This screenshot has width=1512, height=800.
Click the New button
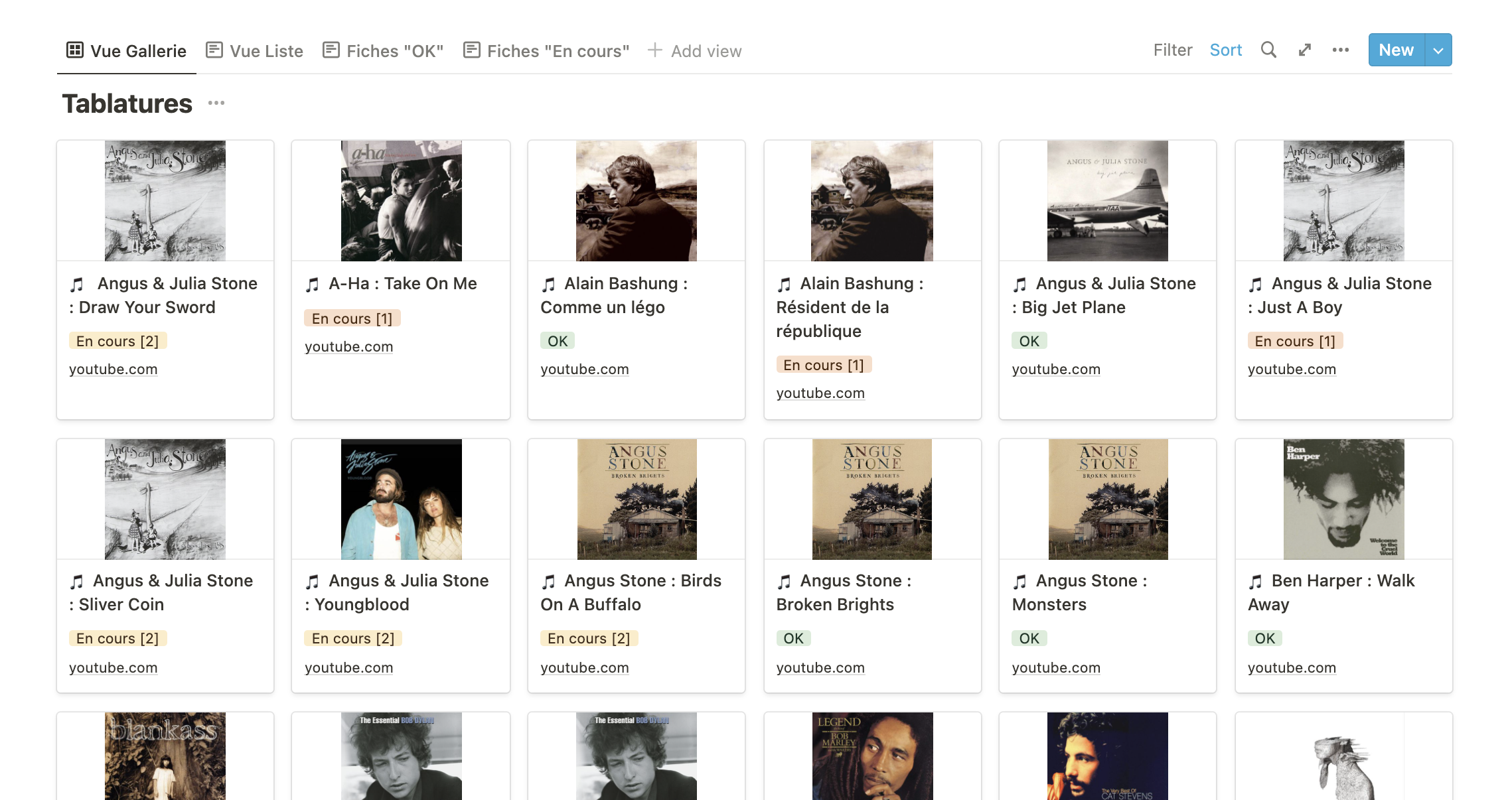1397,50
